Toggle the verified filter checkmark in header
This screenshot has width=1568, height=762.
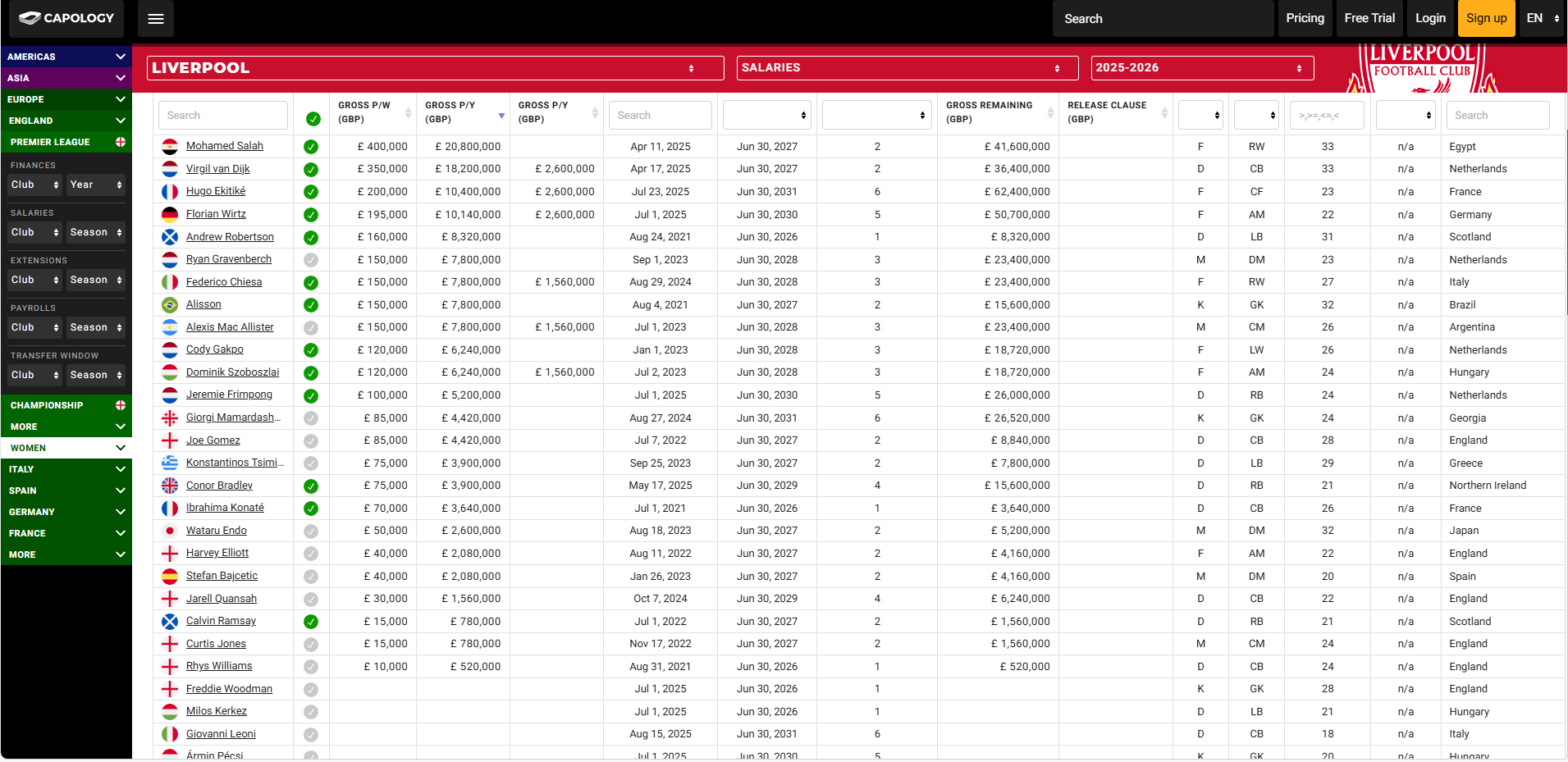click(x=313, y=119)
